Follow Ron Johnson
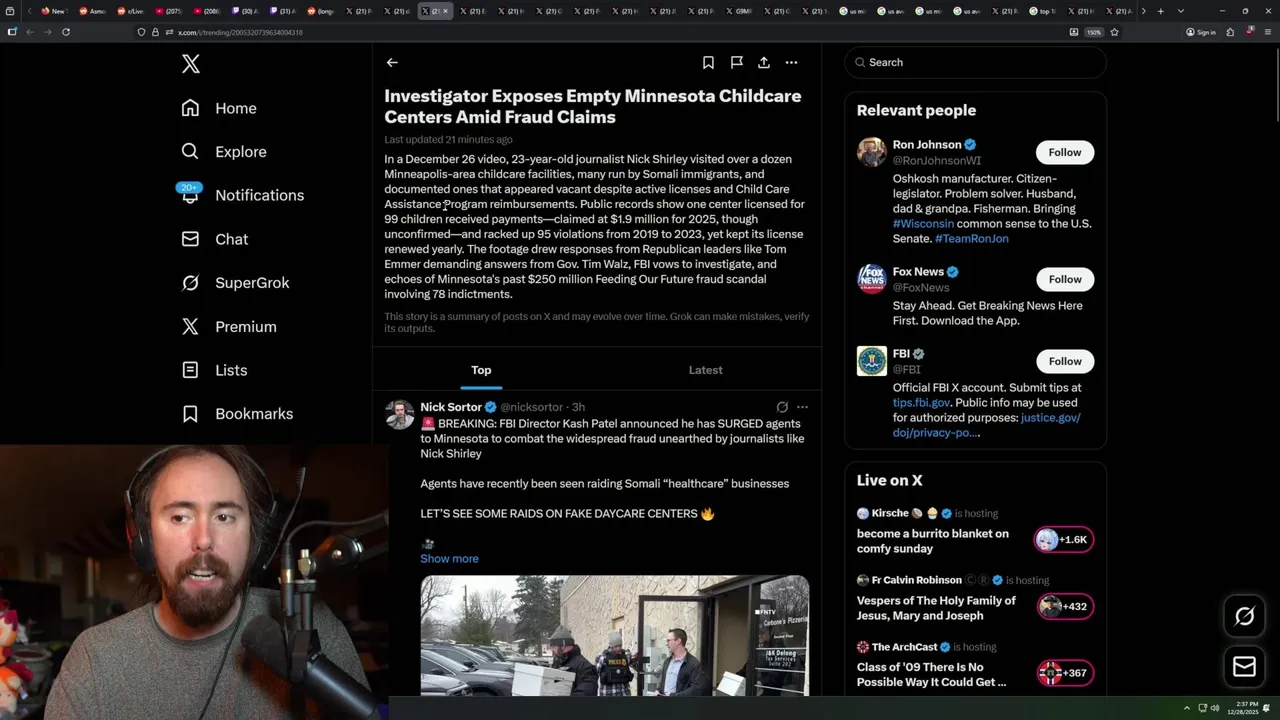Viewport: 1280px width, 720px height. 1064,152
